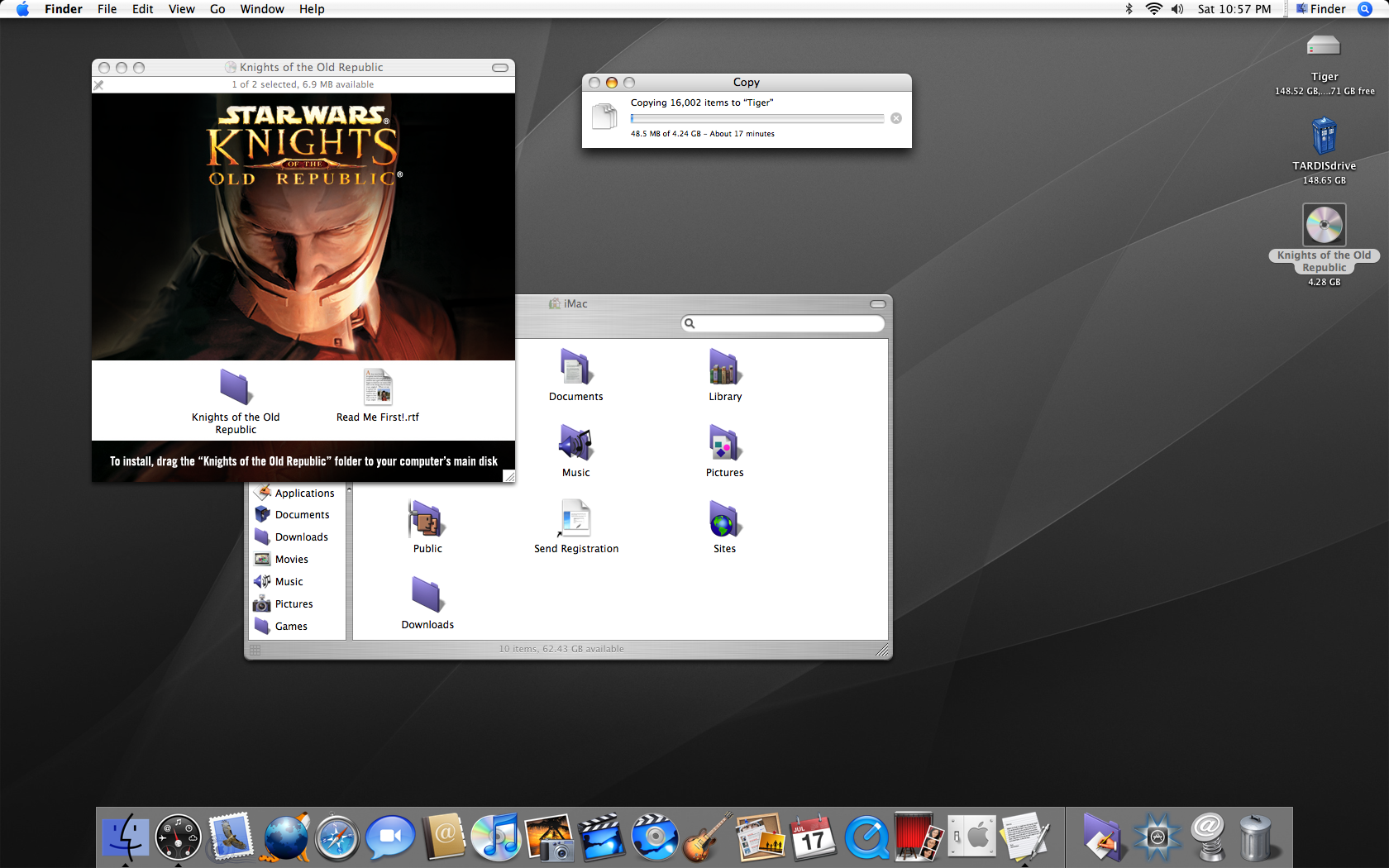This screenshot has height=868, width=1389.
Task: Launch Firefox from the Dock
Action: [286, 837]
